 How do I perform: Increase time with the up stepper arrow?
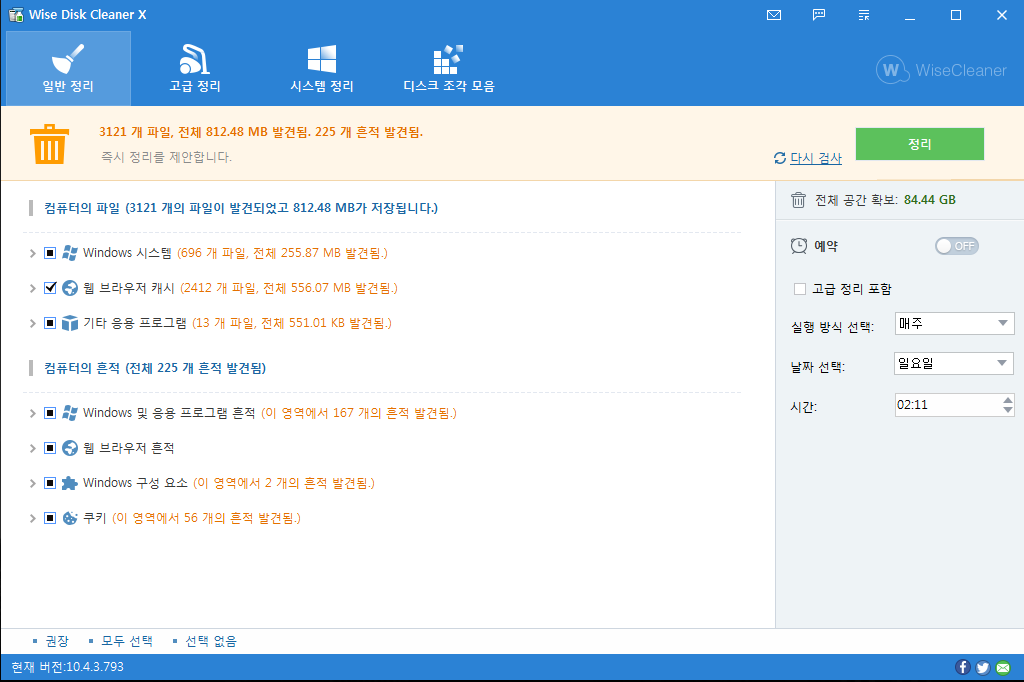pos(1008,400)
